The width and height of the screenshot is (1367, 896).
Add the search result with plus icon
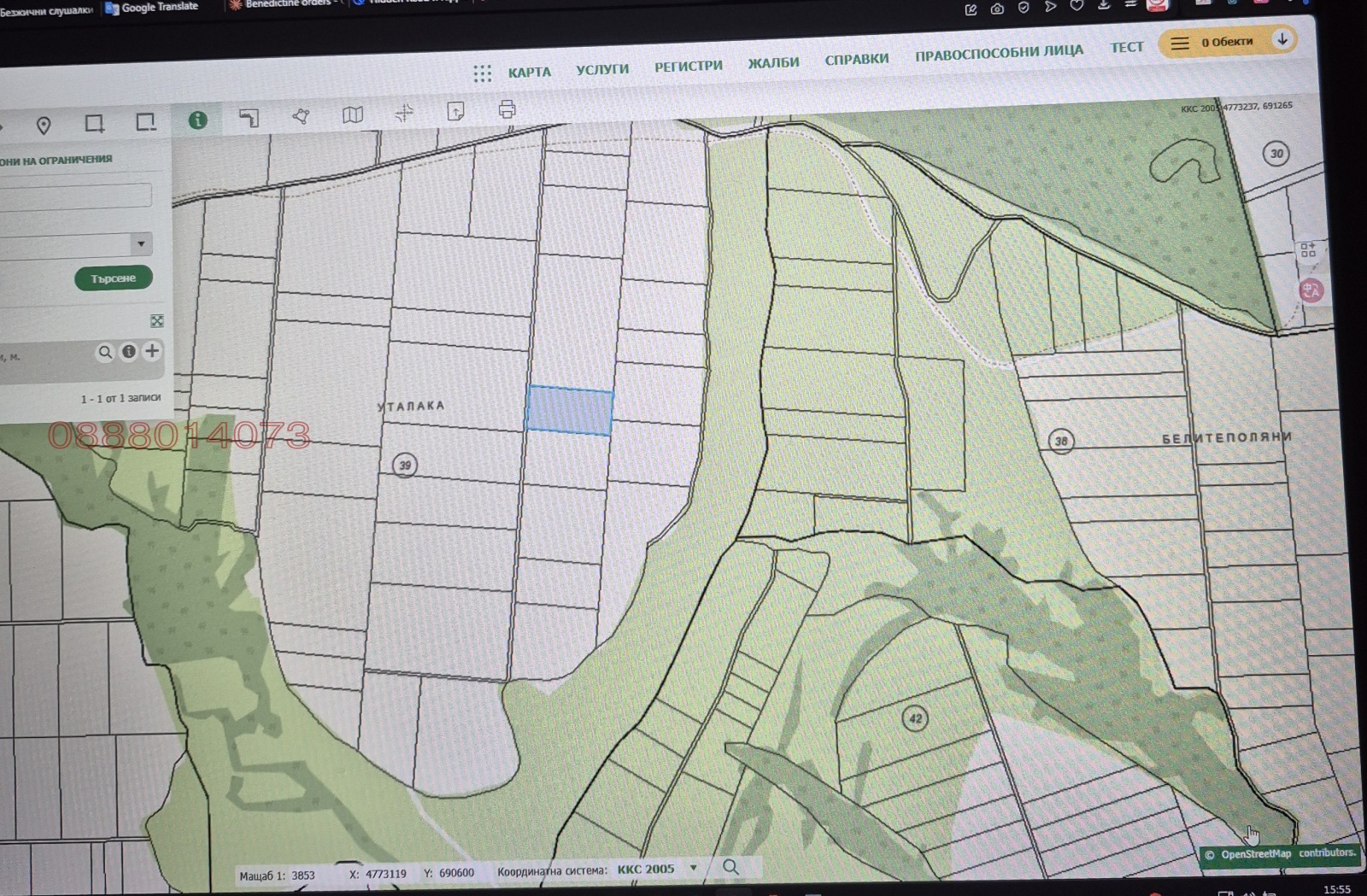[x=152, y=351]
